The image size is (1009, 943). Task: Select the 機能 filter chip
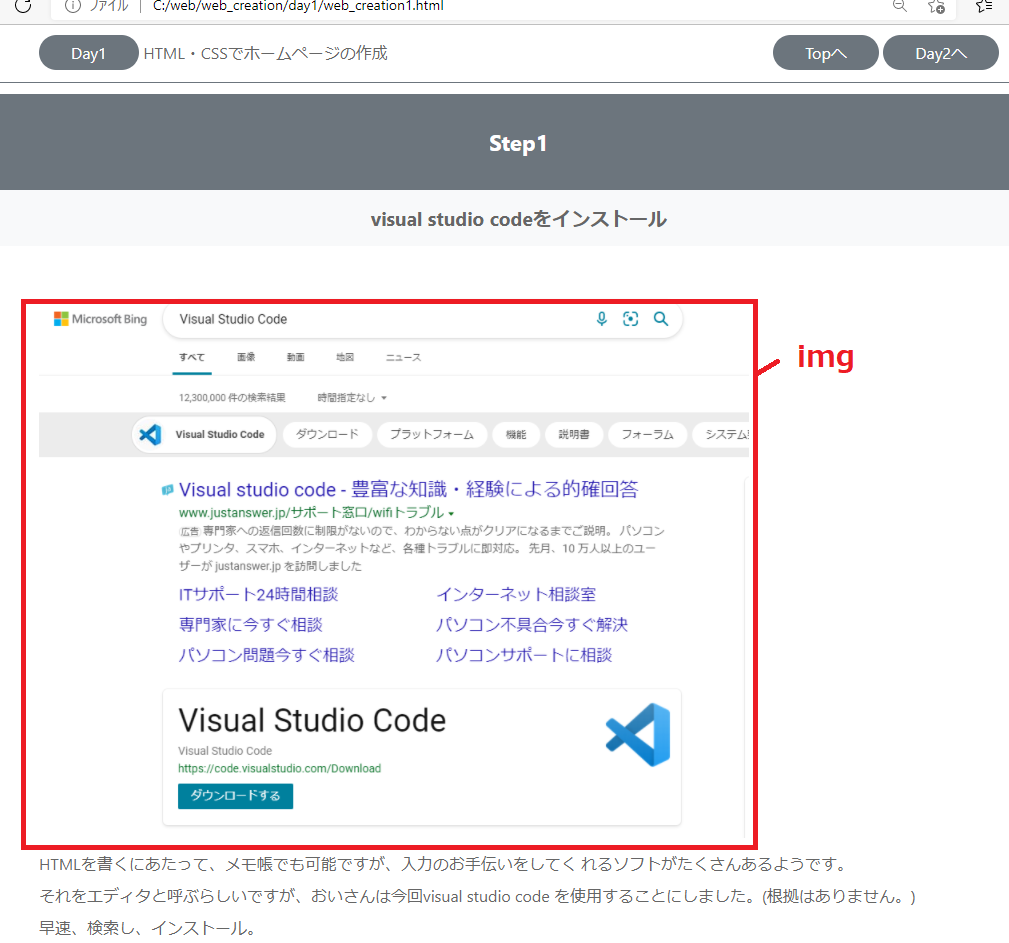[515, 434]
